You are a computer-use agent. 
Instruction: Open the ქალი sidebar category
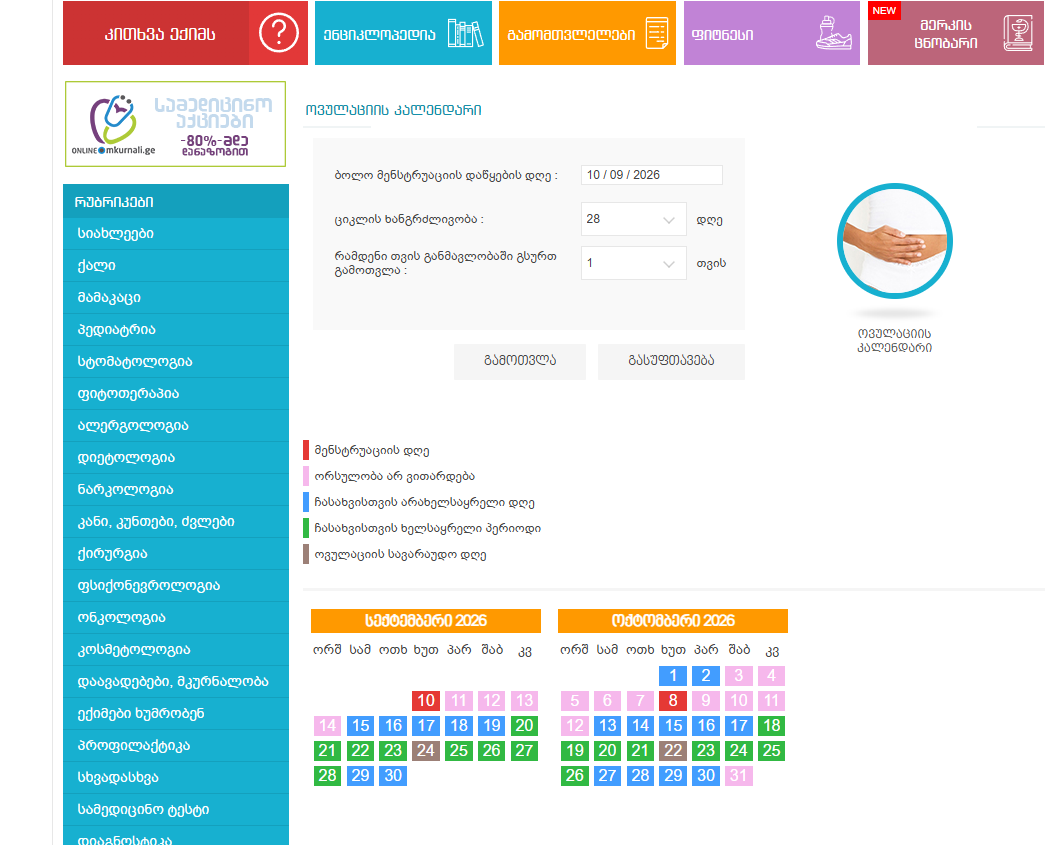[176, 266]
